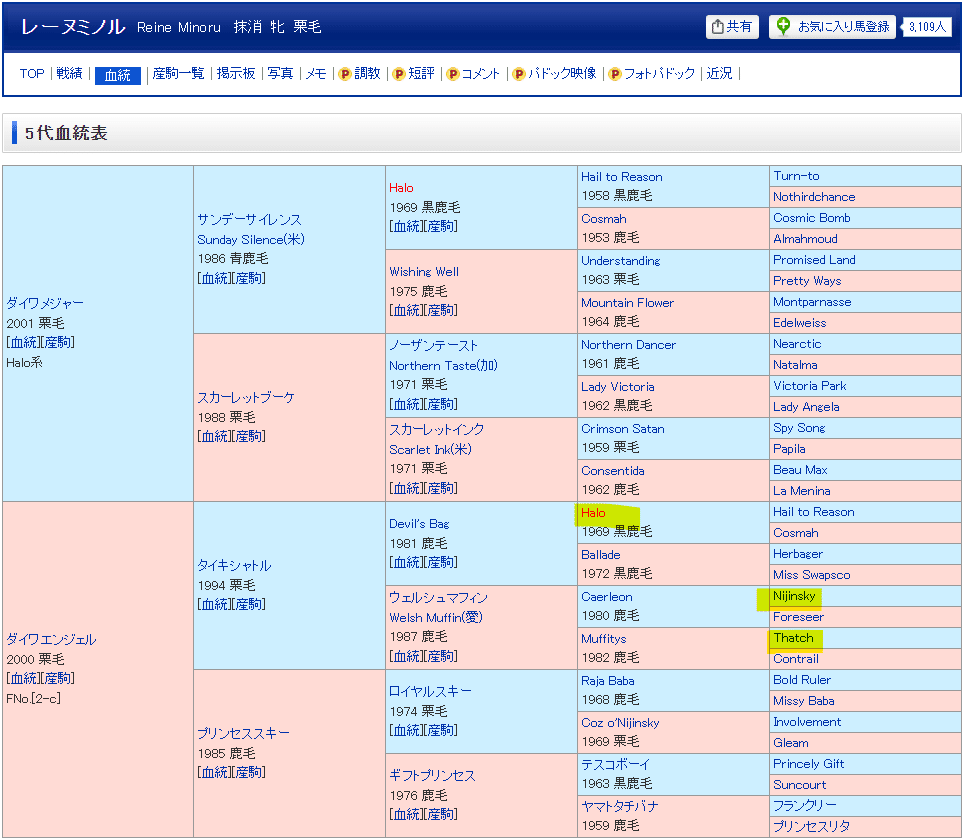Open the Wishing Well link
Screen dimensions: 964x840
click(x=424, y=271)
